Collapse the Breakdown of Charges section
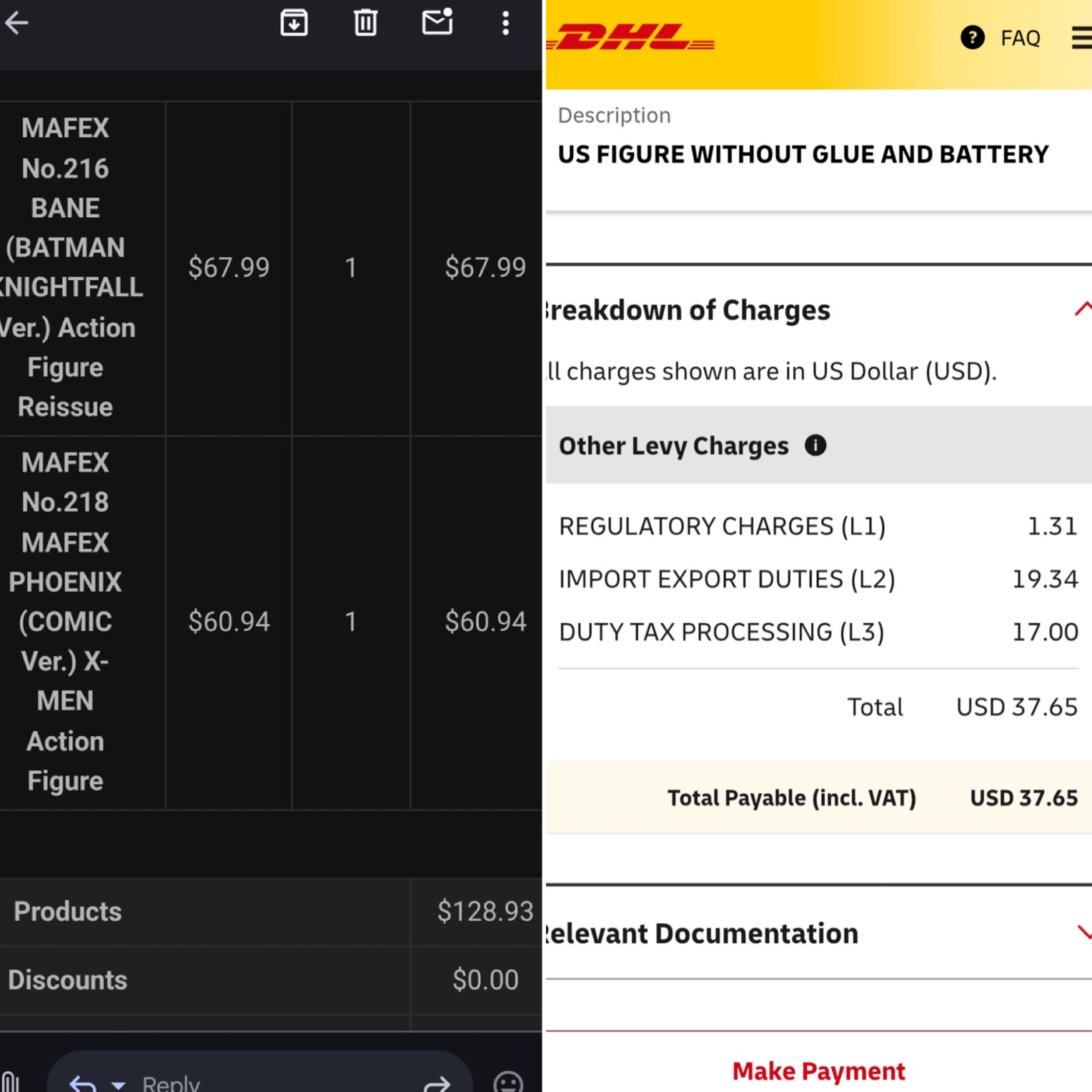The height and width of the screenshot is (1092, 1092). tap(1083, 309)
